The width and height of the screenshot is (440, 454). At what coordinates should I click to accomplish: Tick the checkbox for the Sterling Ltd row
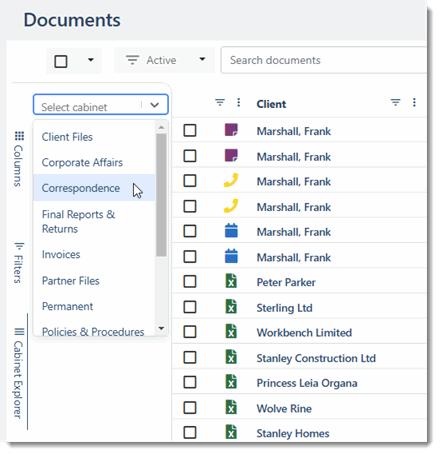(x=190, y=307)
